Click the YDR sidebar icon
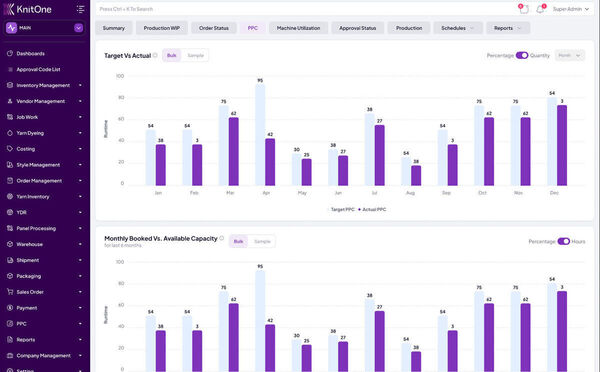Screen dimensions: 600x372 (x=10, y=212)
